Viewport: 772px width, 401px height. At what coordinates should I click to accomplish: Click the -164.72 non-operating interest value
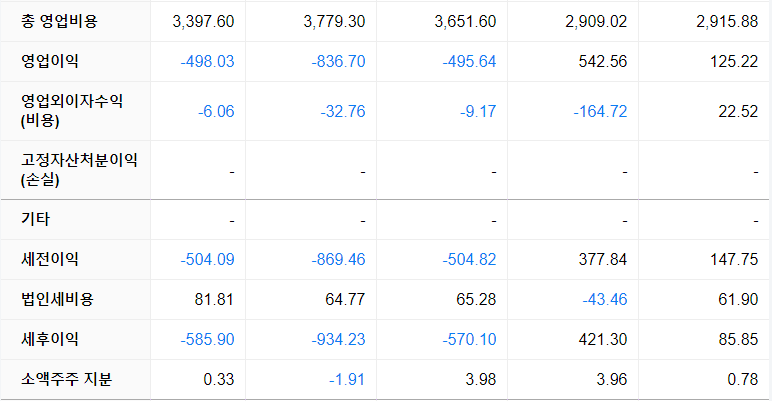point(600,111)
